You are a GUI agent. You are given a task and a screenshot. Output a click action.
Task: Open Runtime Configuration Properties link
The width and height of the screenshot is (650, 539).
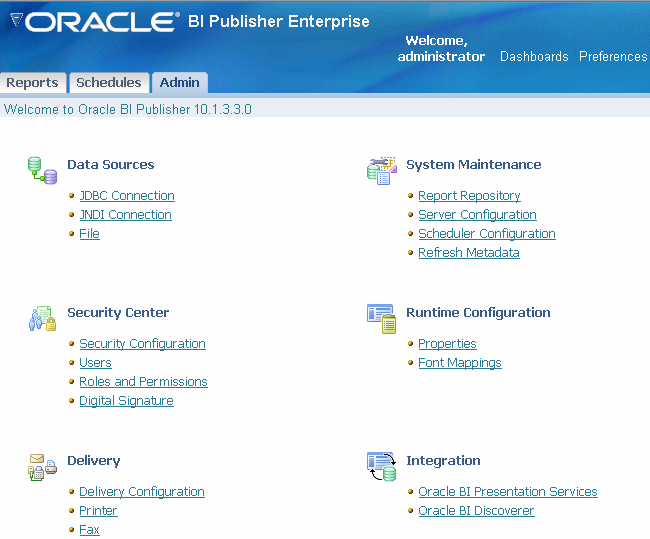447,344
